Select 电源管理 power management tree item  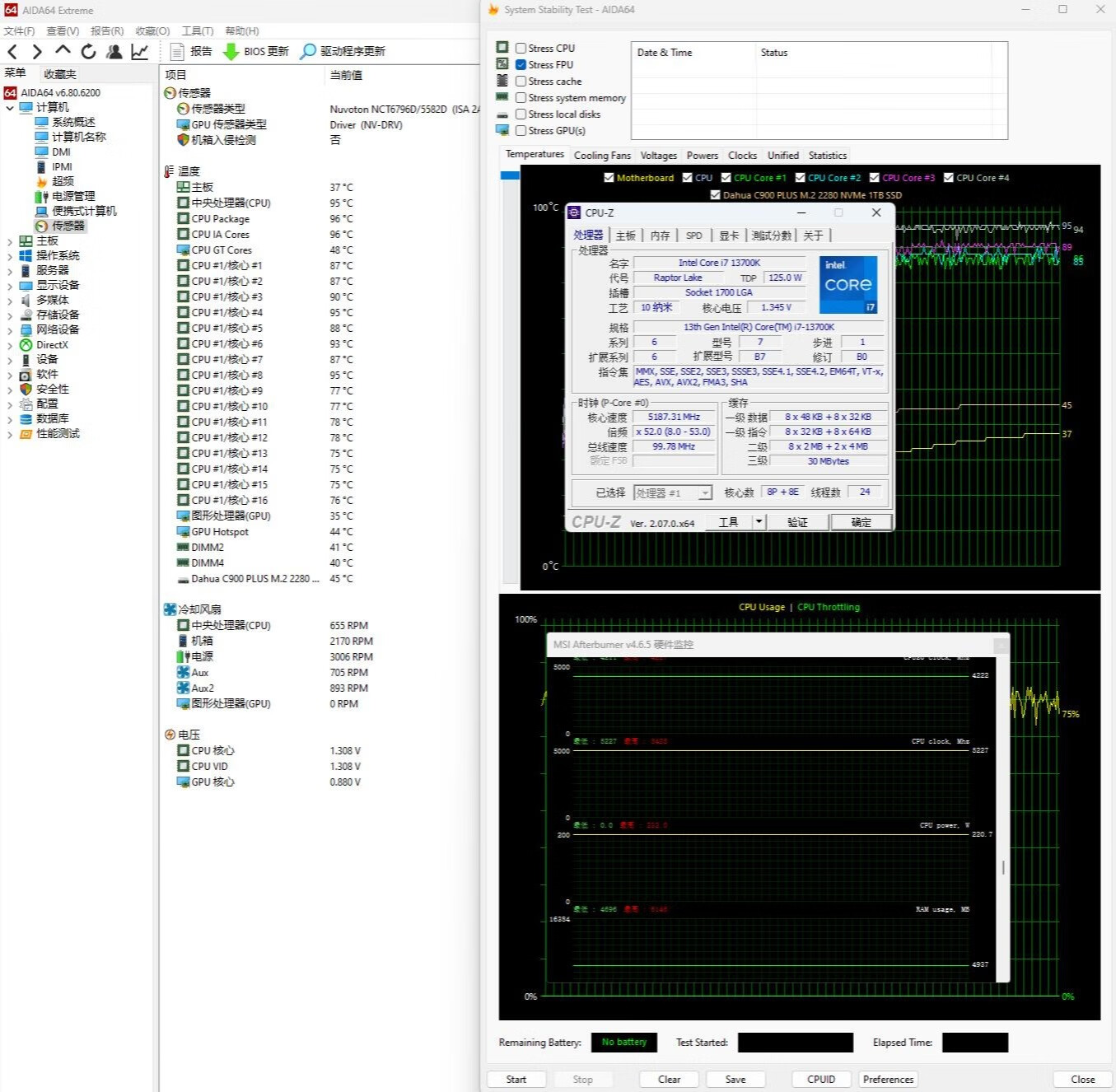[65, 196]
